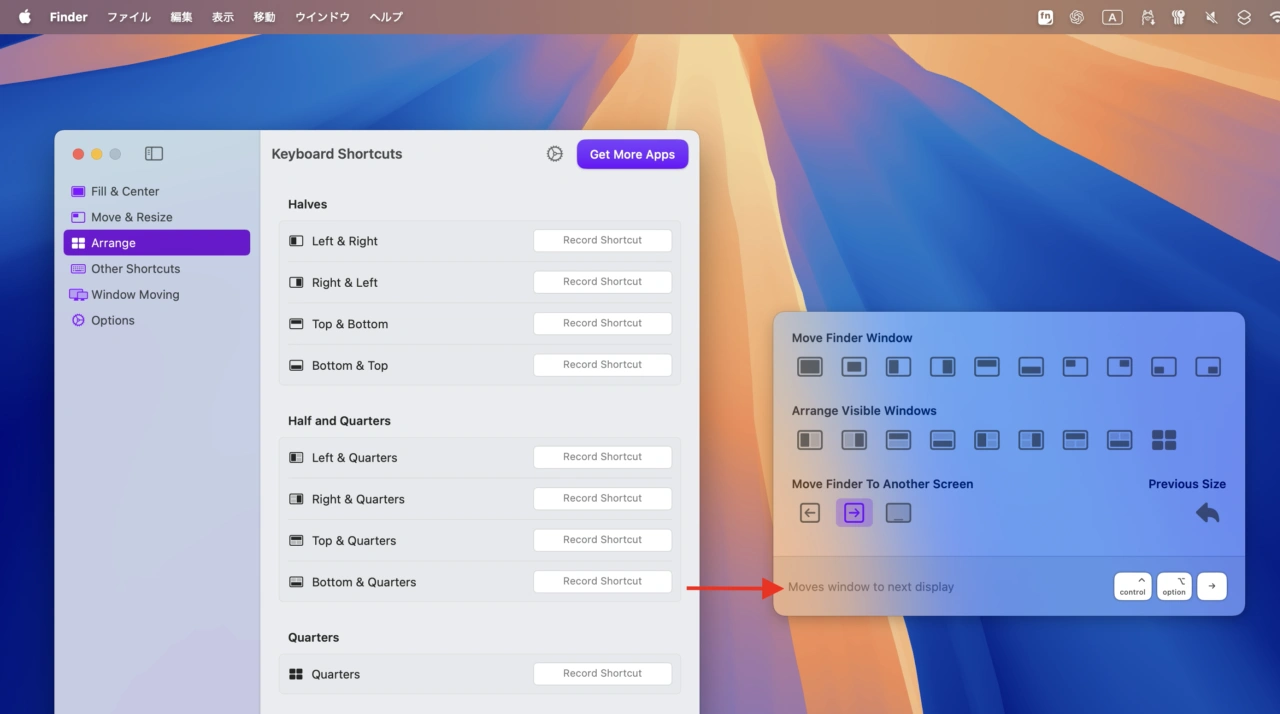This screenshot has width=1280, height=714.
Task: Select Window Moving in the sidebar
Action: 135,295
